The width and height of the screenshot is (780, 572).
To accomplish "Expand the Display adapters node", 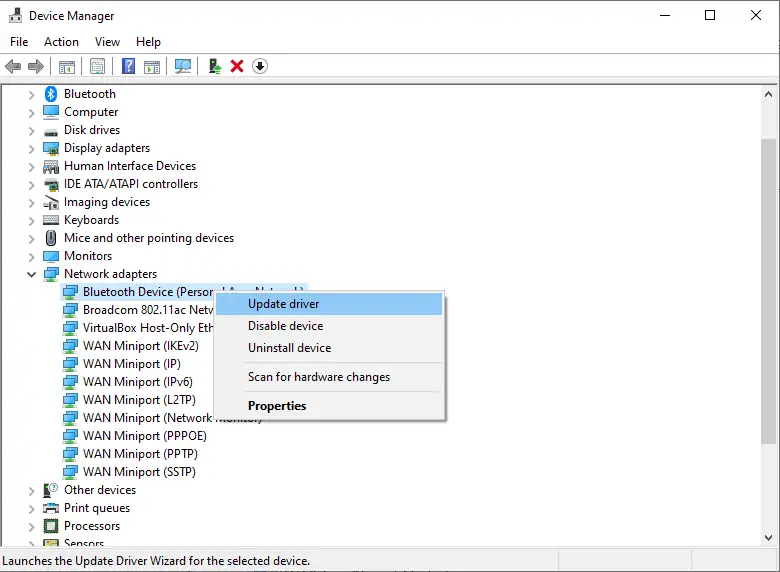I will click(x=31, y=149).
